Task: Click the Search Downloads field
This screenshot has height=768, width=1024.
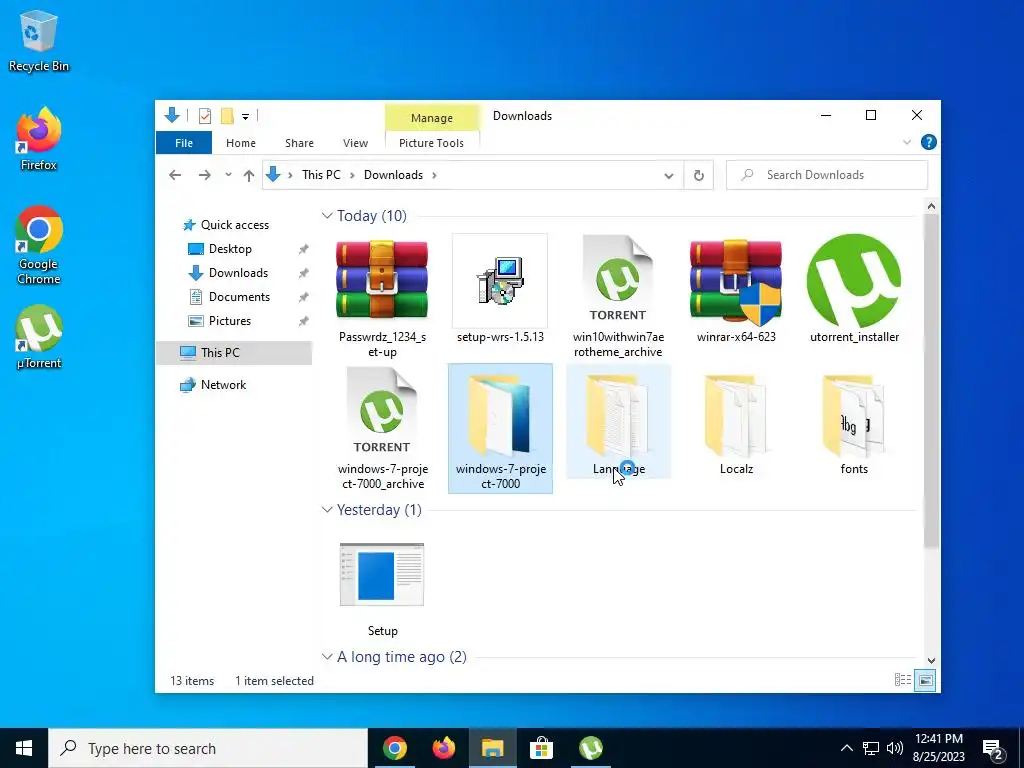Action: (x=827, y=175)
